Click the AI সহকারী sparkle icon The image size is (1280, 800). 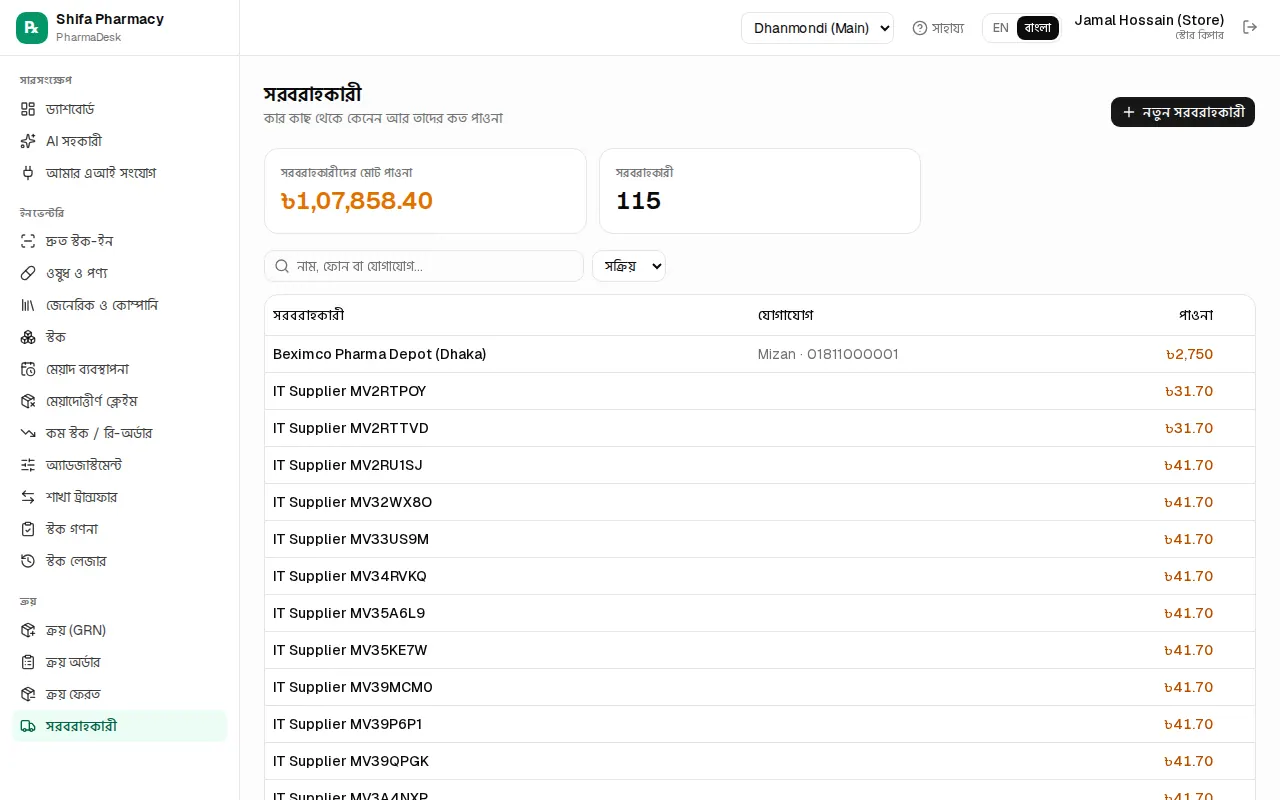[28, 141]
